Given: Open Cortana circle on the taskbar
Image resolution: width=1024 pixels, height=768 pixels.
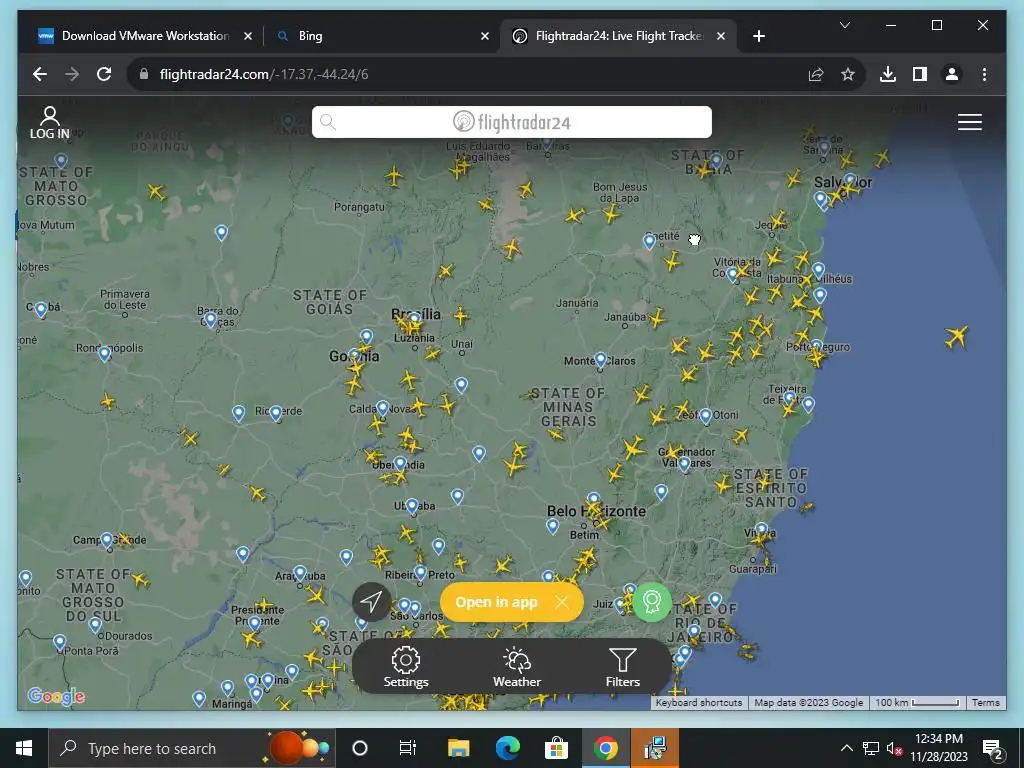Looking at the screenshot, I should pos(359,748).
